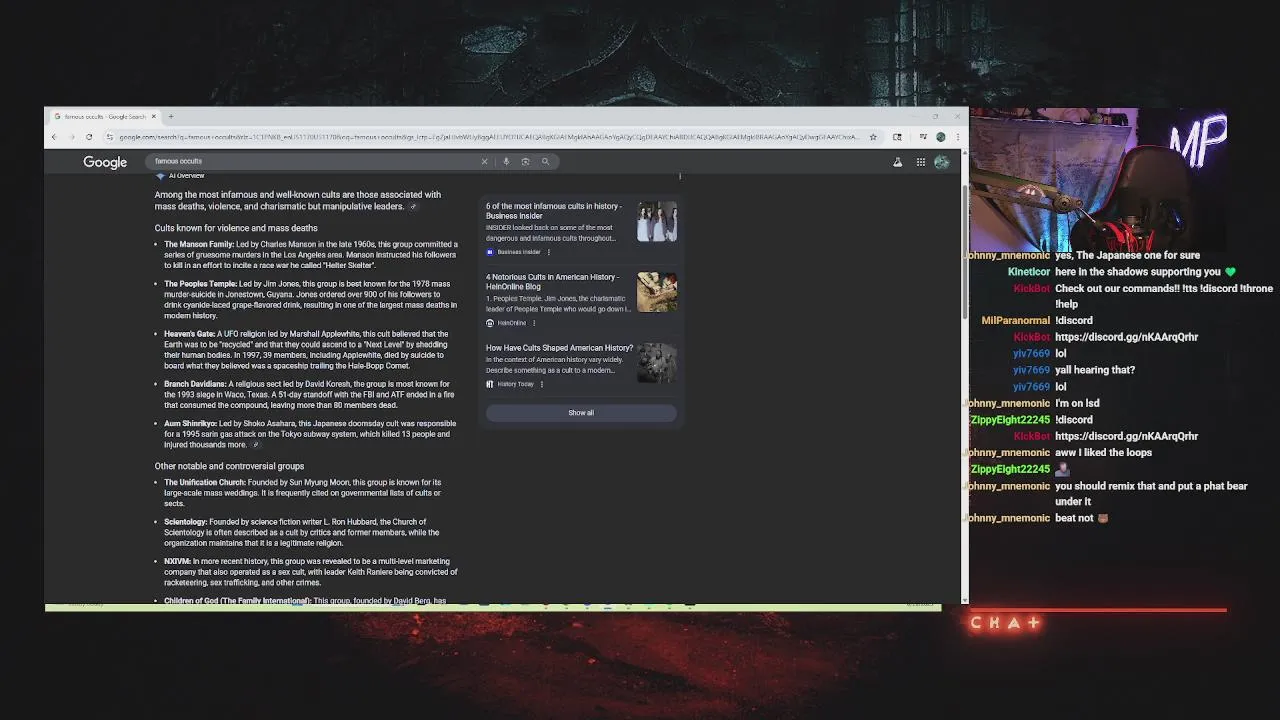
Task: Click Branch Davidians heading text
Action: (x=195, y=384)
